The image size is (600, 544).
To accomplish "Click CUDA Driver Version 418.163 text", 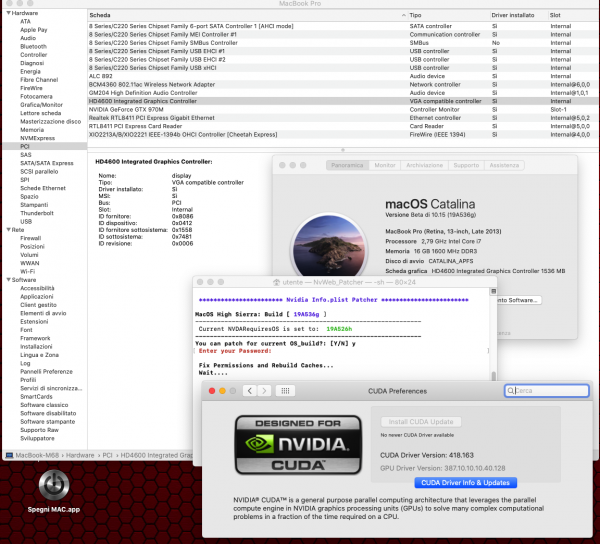I will (427, 455).
